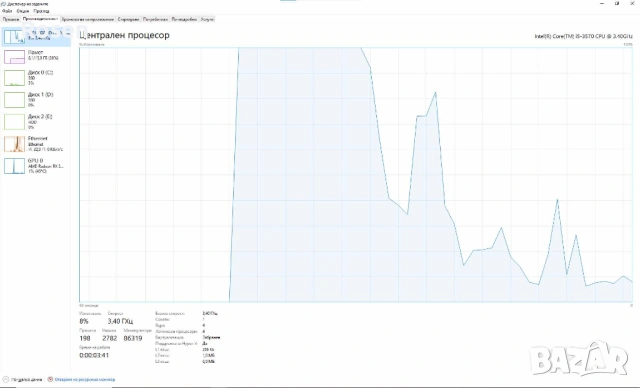Screen dimensions: 640x388
Task: Click the CPU usage graph area
Action: tap(356, 175)
